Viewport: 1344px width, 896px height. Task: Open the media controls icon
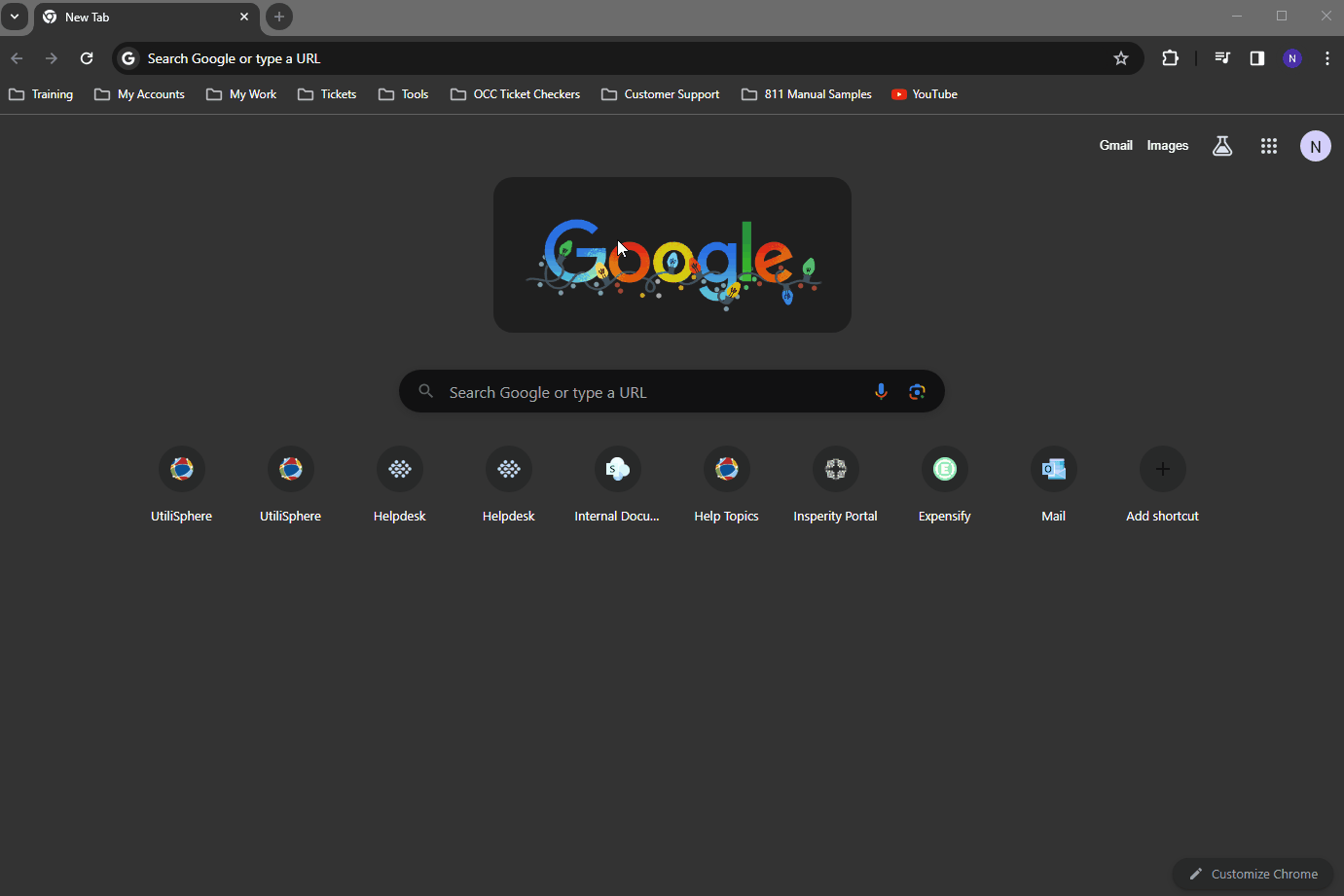[x=1222, y=58]
